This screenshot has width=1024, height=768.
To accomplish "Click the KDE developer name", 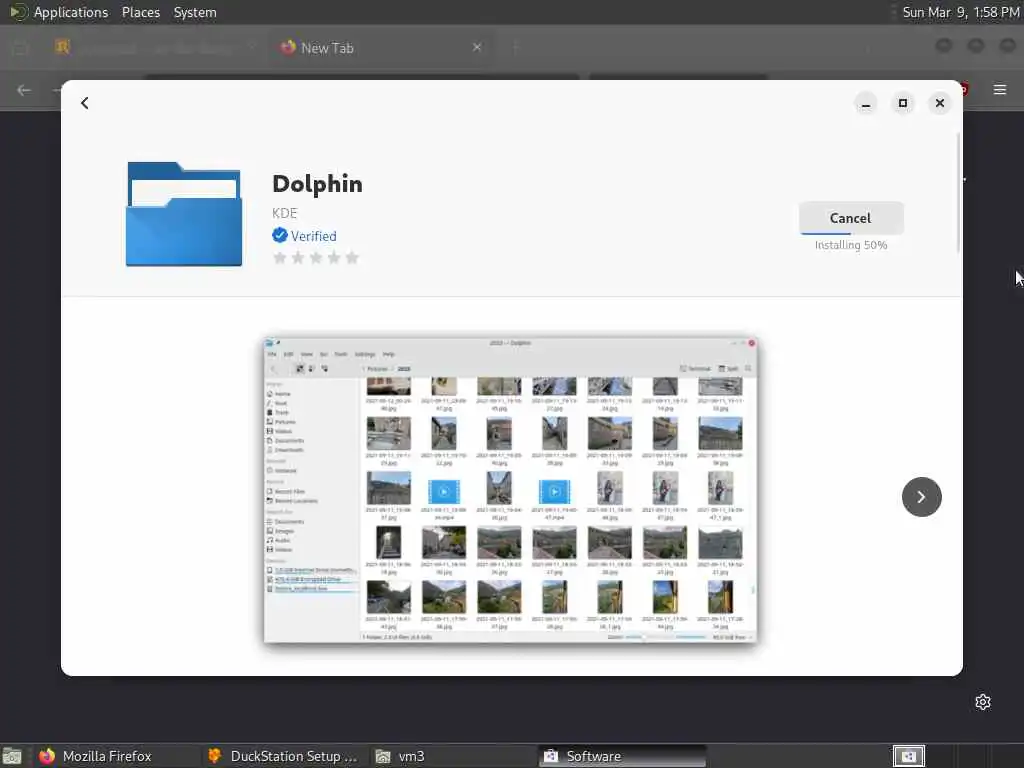I will 285,213.
